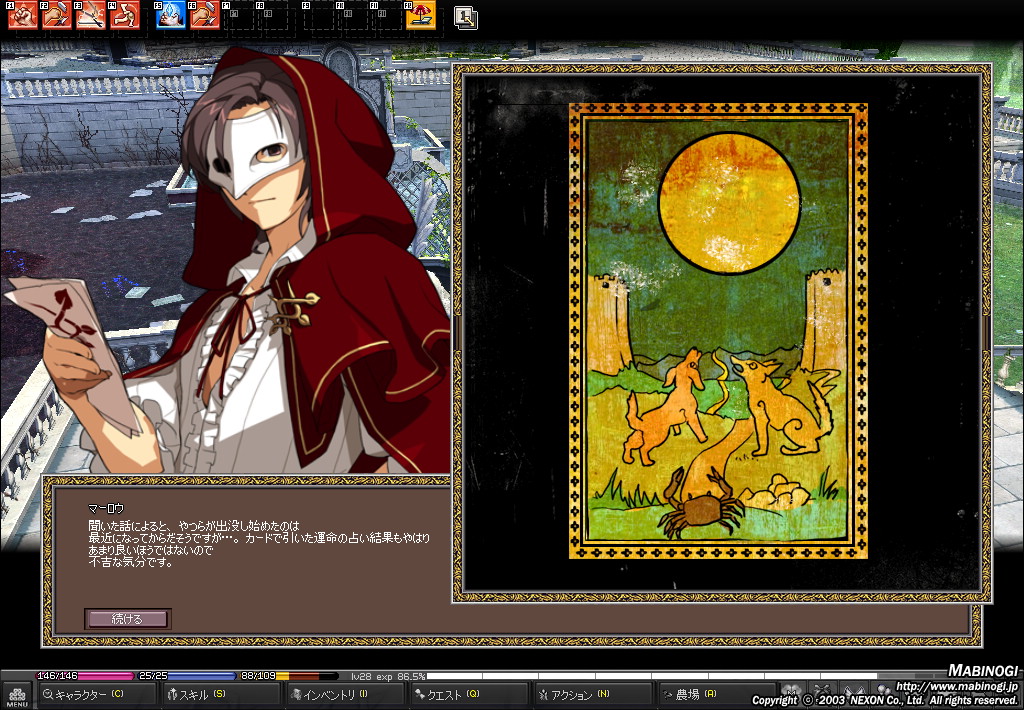The image size is (1024, 710).
Task: Use the hammer skill in slot F6
Action: tap(204, 15)
